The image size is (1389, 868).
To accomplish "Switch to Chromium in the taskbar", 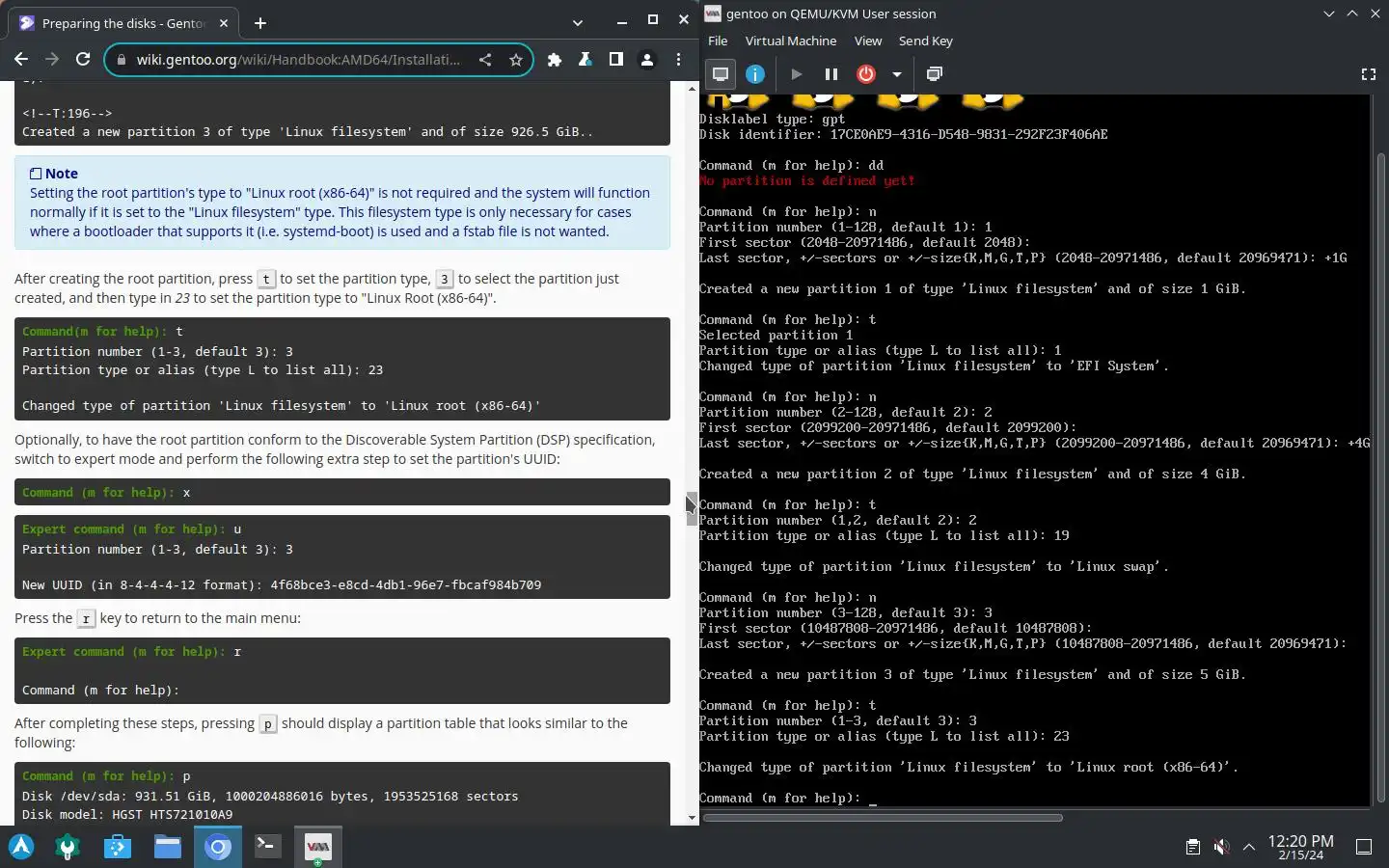I will click(x=218, y=847).
